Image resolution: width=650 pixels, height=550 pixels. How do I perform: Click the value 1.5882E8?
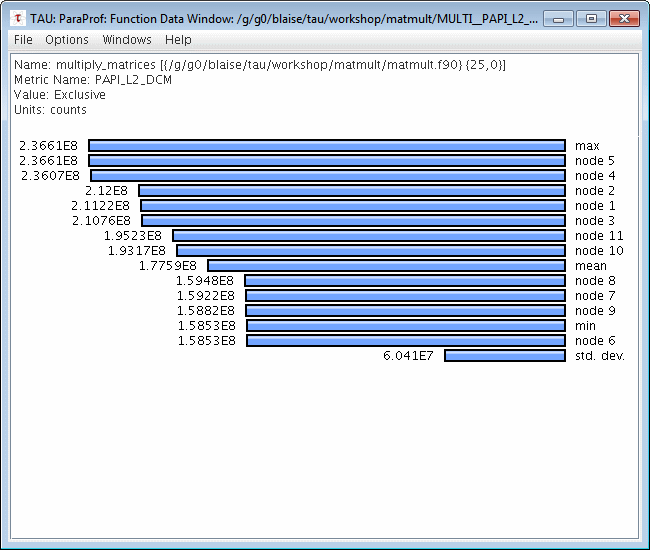point(206,311)
